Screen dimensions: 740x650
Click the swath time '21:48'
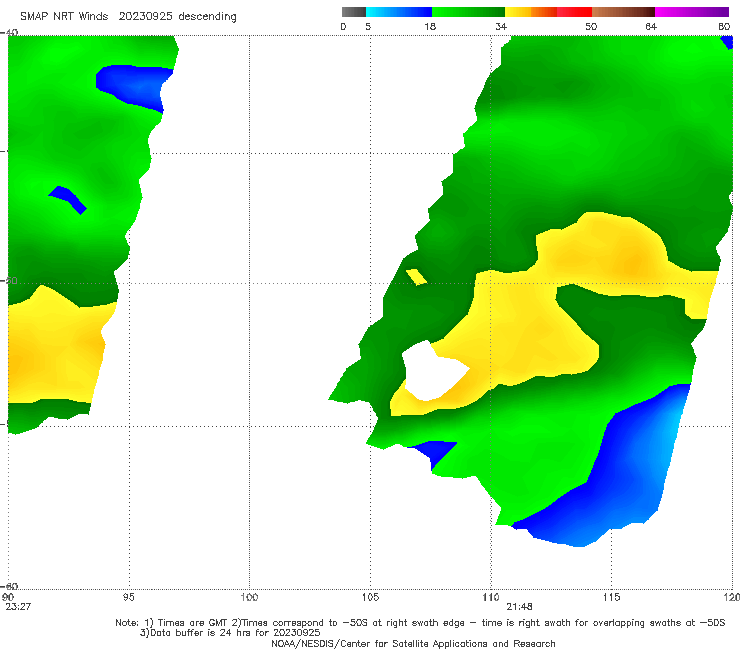520,607
